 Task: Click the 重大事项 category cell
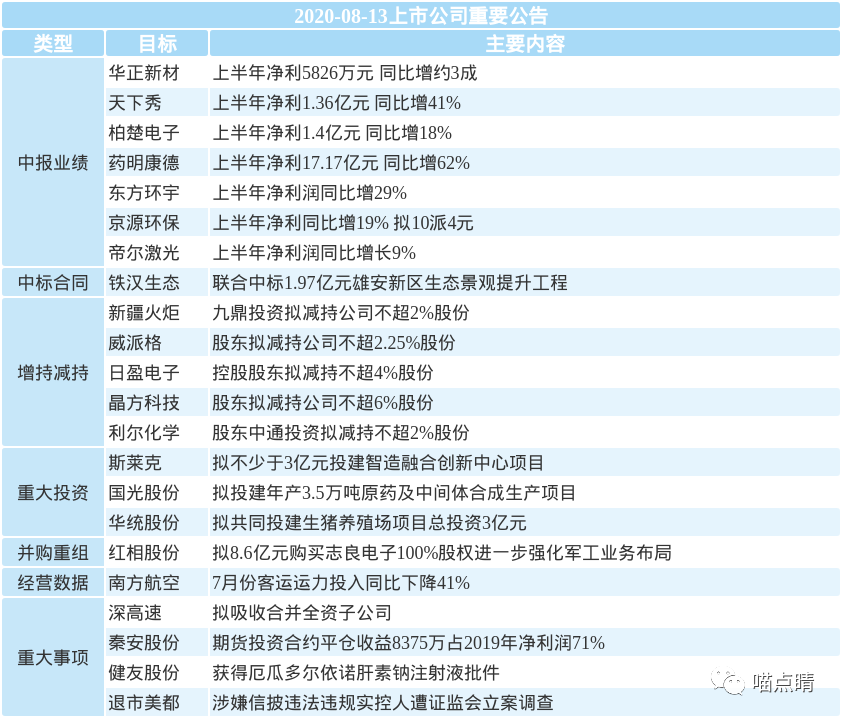(53, 658)
